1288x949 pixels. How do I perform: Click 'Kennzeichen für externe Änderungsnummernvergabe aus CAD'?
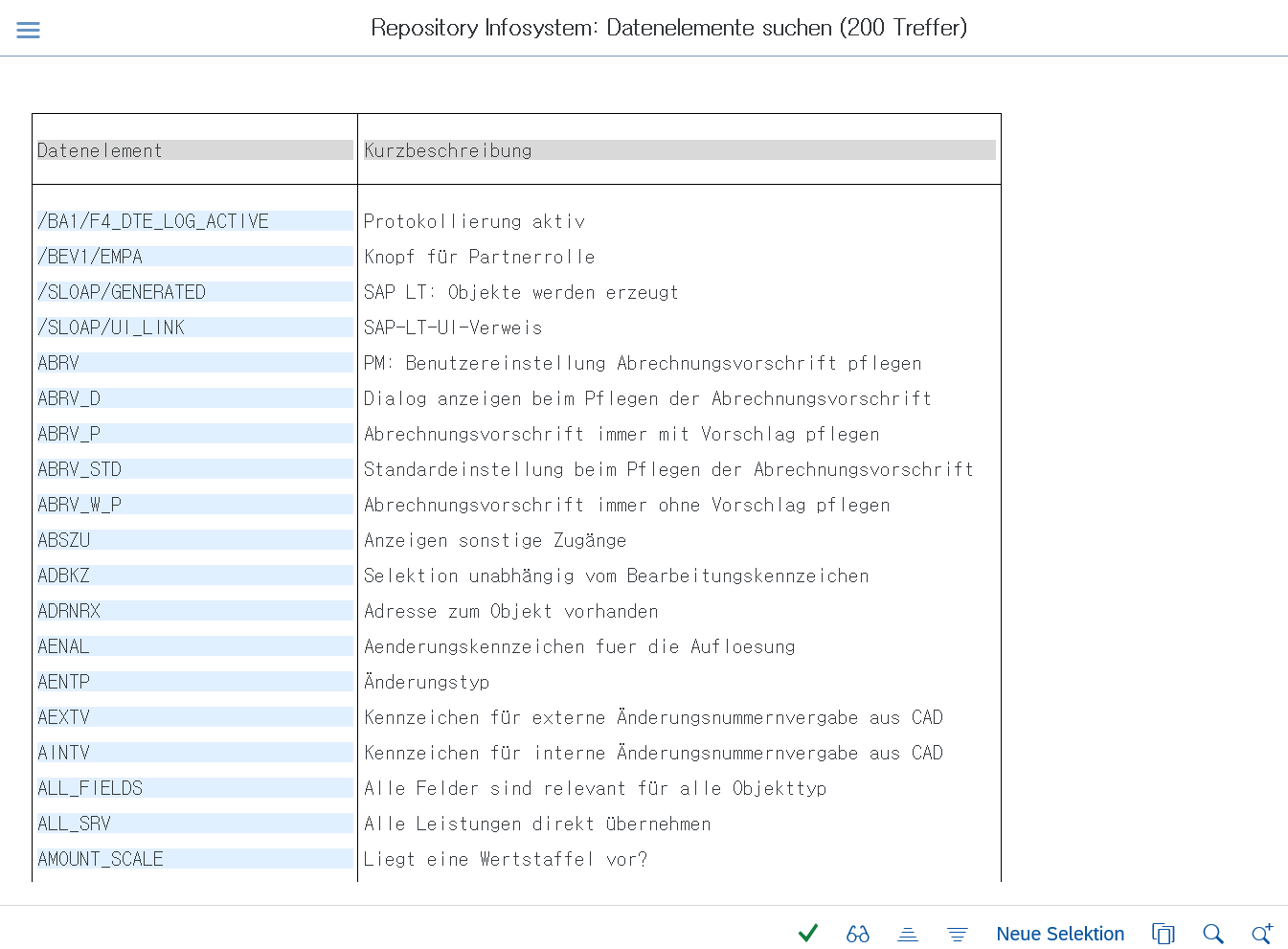coord(653,717)
